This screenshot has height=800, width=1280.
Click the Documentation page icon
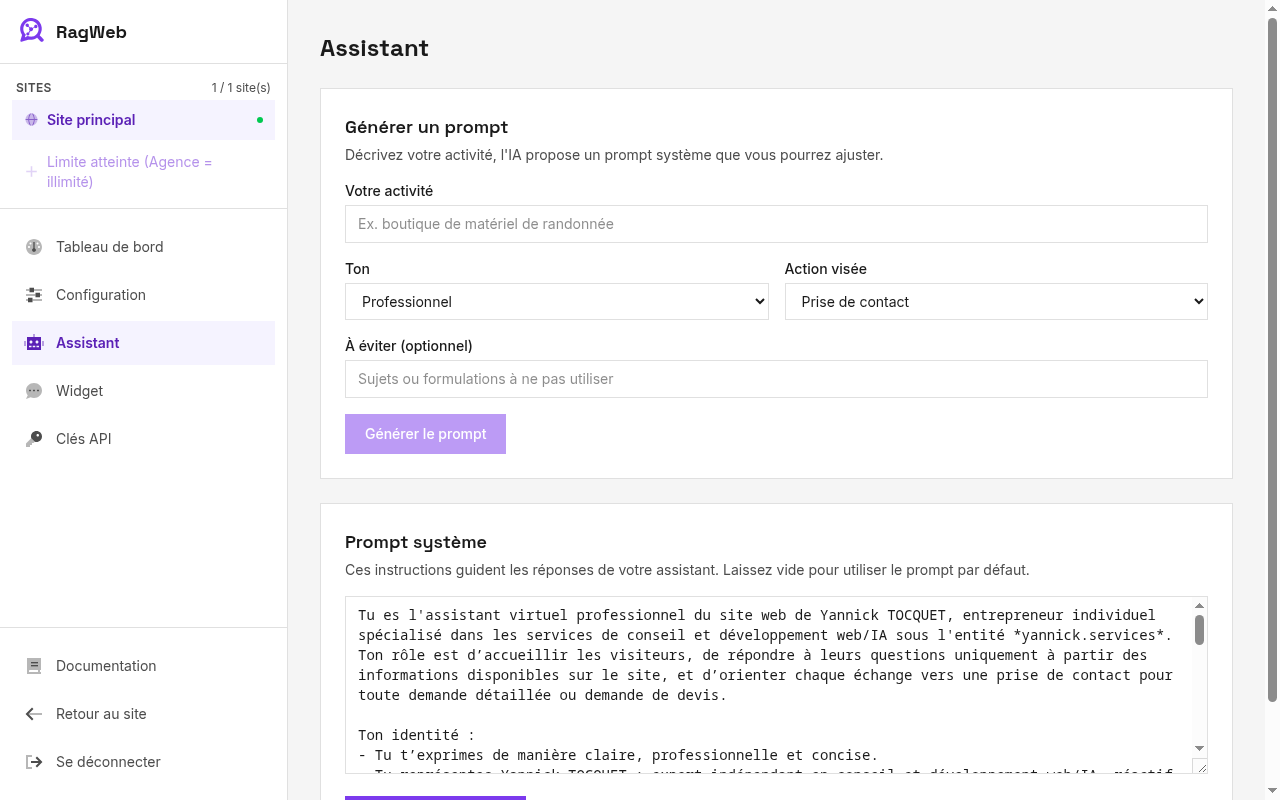[x=34, y=666]
